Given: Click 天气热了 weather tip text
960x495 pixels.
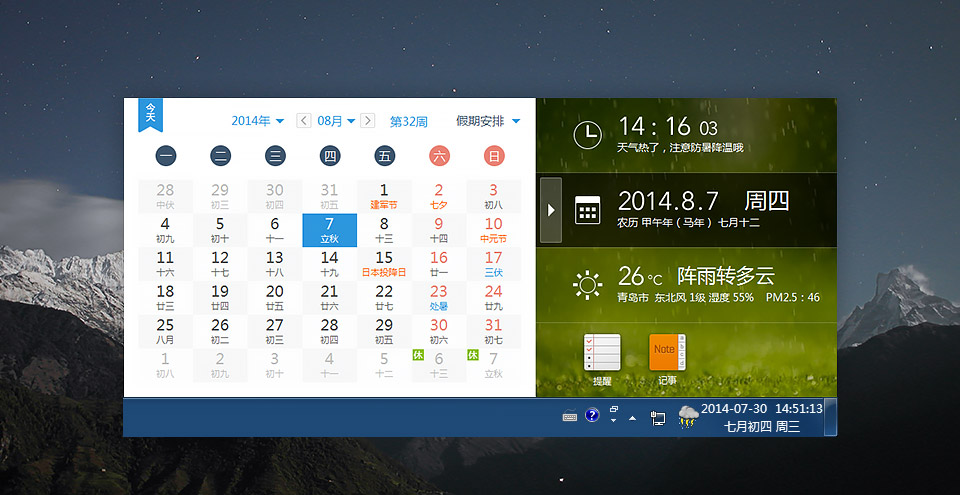Looking at the screenshot, I should [680, 148].
